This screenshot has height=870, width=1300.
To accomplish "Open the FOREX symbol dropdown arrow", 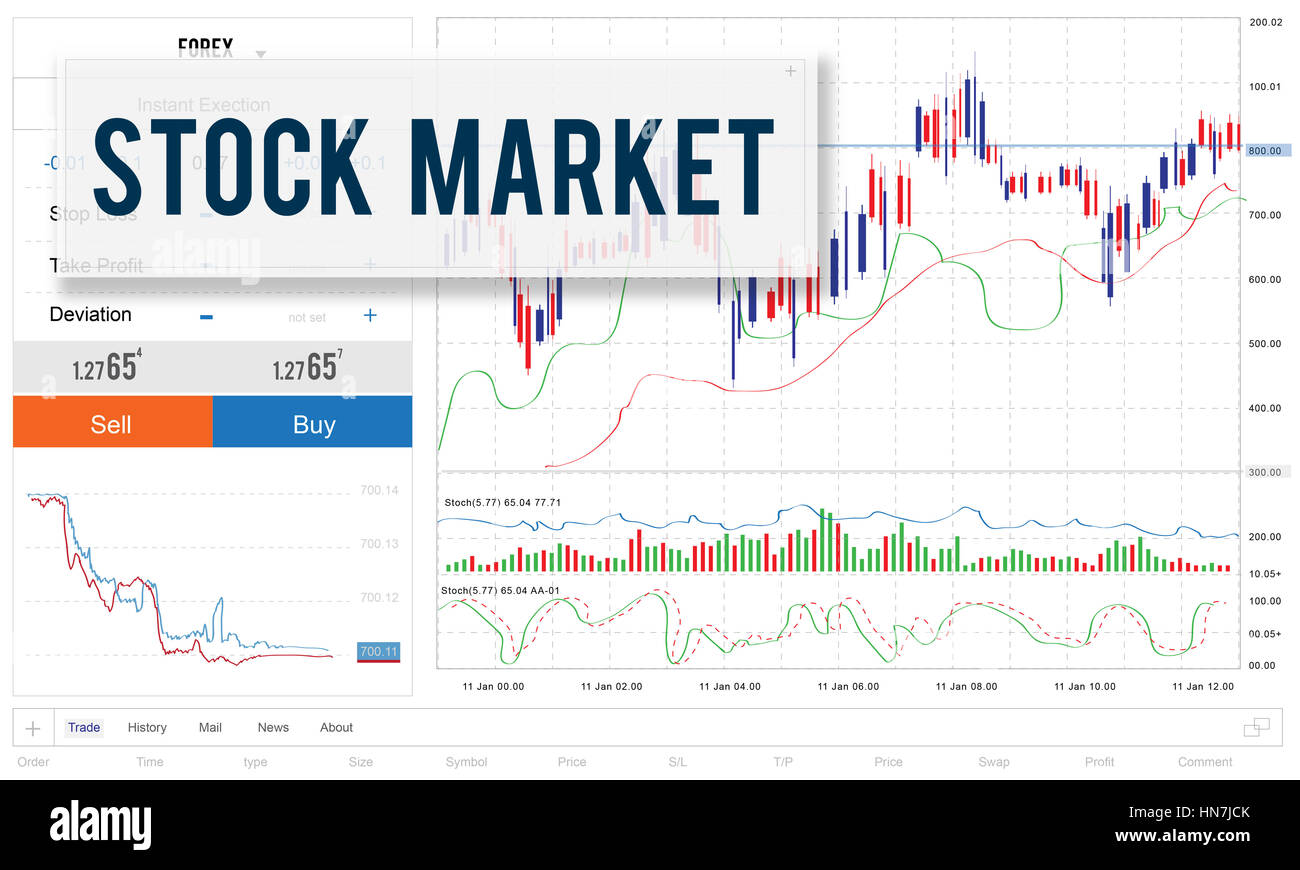I will [261, 54].
